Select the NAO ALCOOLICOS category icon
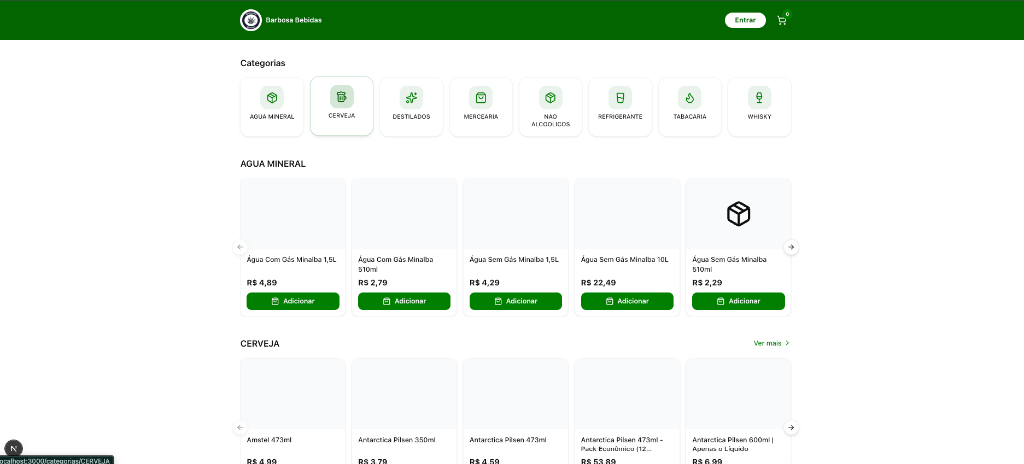This screenshot has height=464, width=1024. click(551, 97)
